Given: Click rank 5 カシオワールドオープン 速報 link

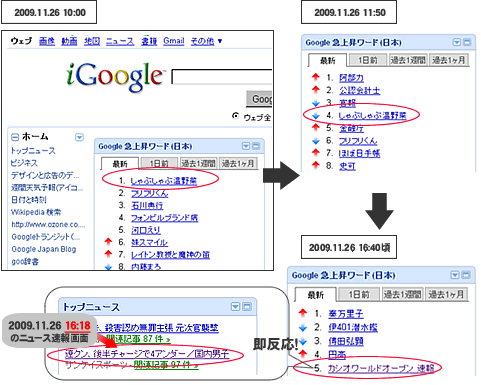Looking at the screenshot, I should point(381,368).
